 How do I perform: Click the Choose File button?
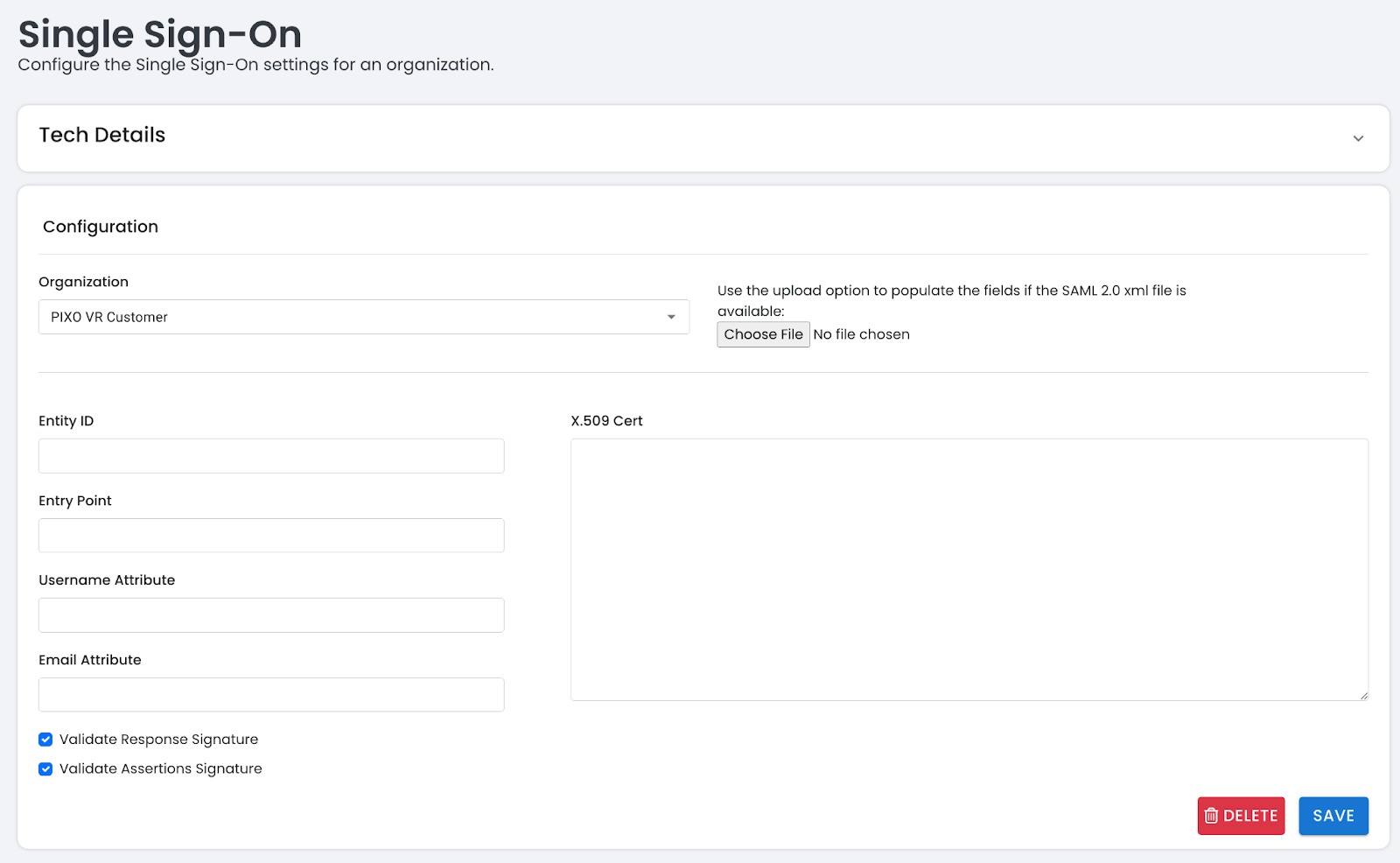click(763, 334)
